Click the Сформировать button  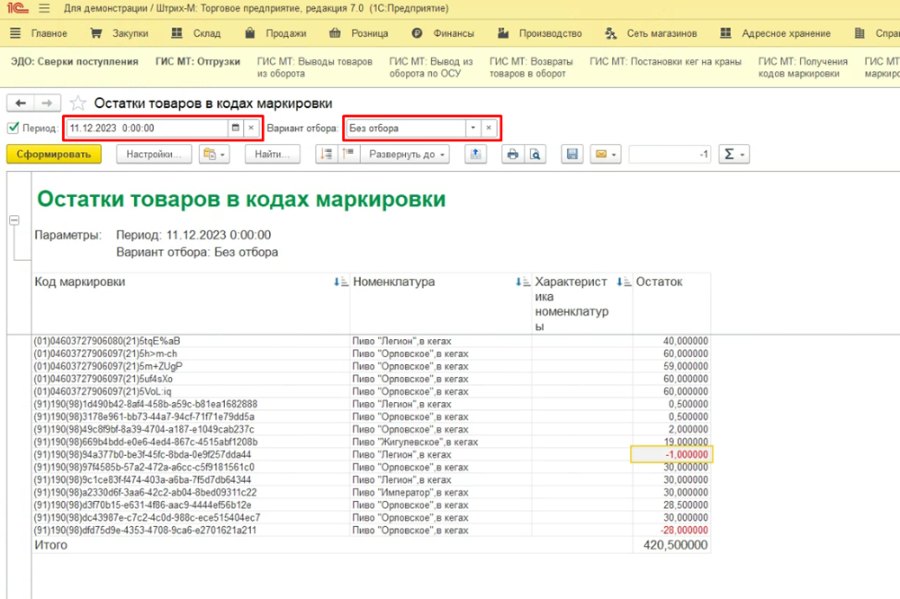point(54,154)
